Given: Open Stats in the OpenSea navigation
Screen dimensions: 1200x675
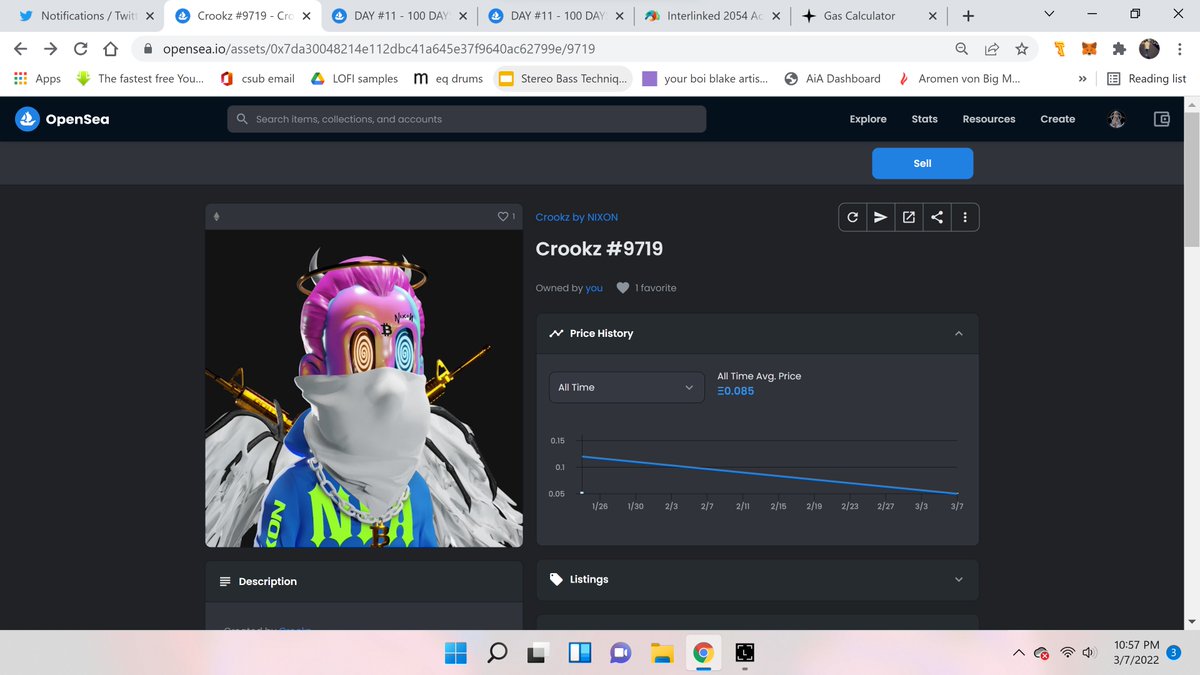Looking at the screenshot, I should (x=925, y=119).
